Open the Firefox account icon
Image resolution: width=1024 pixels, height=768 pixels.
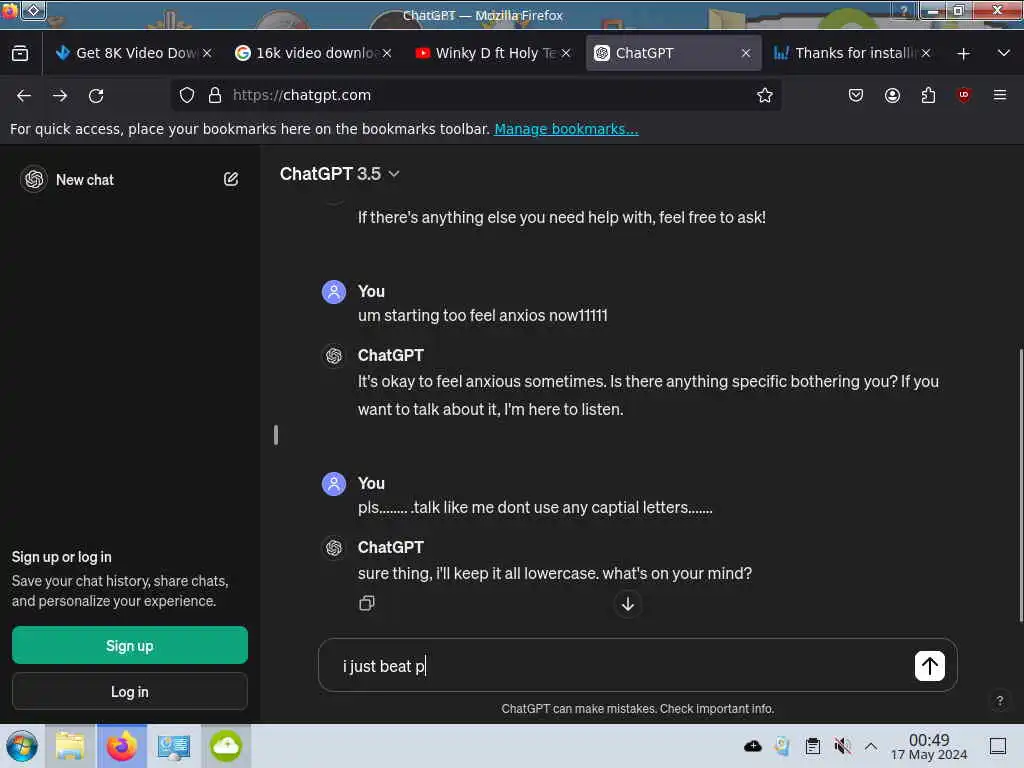tap(892, 95)
